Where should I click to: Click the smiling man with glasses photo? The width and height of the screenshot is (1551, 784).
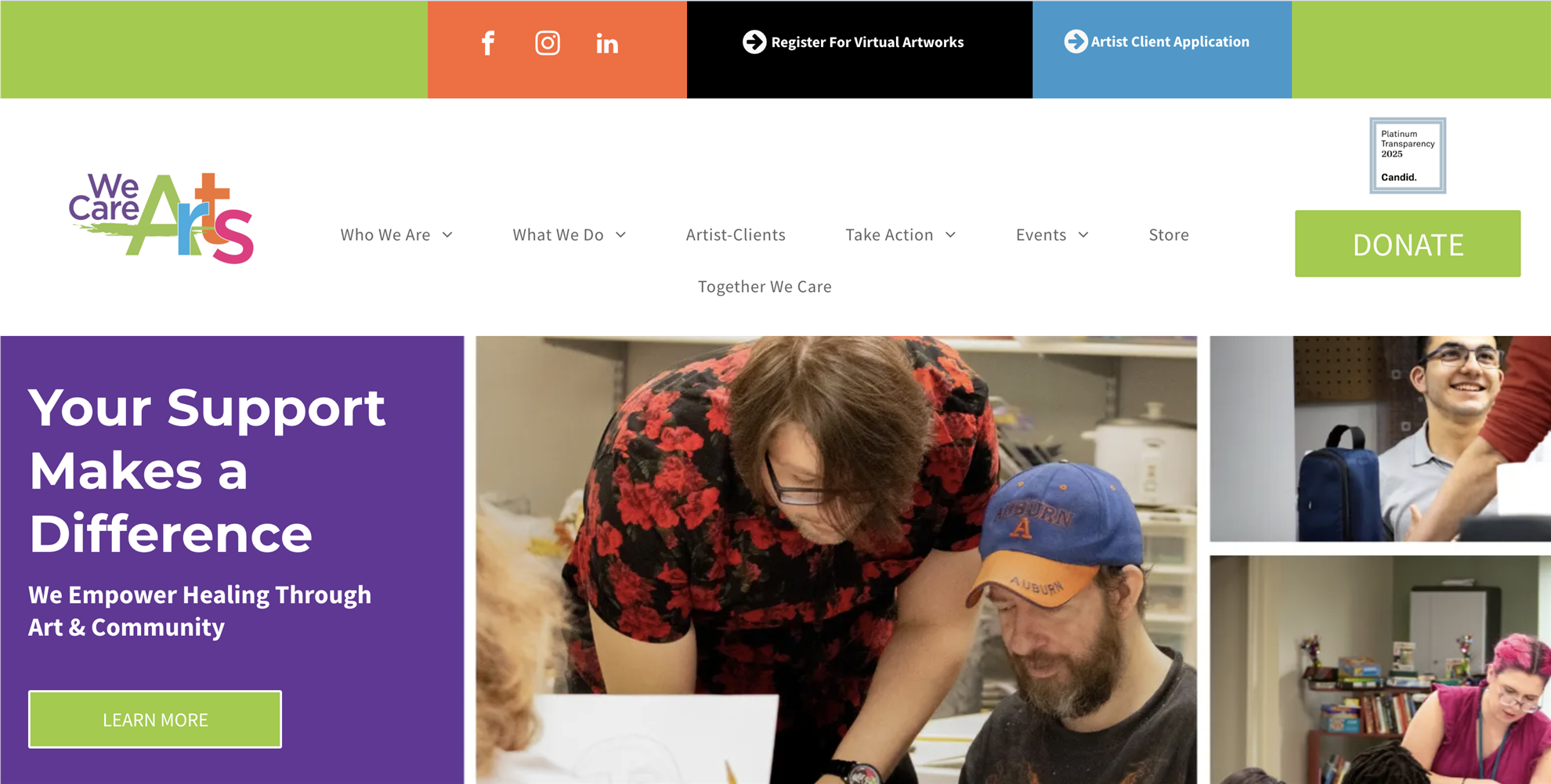tap(1380, 439)
